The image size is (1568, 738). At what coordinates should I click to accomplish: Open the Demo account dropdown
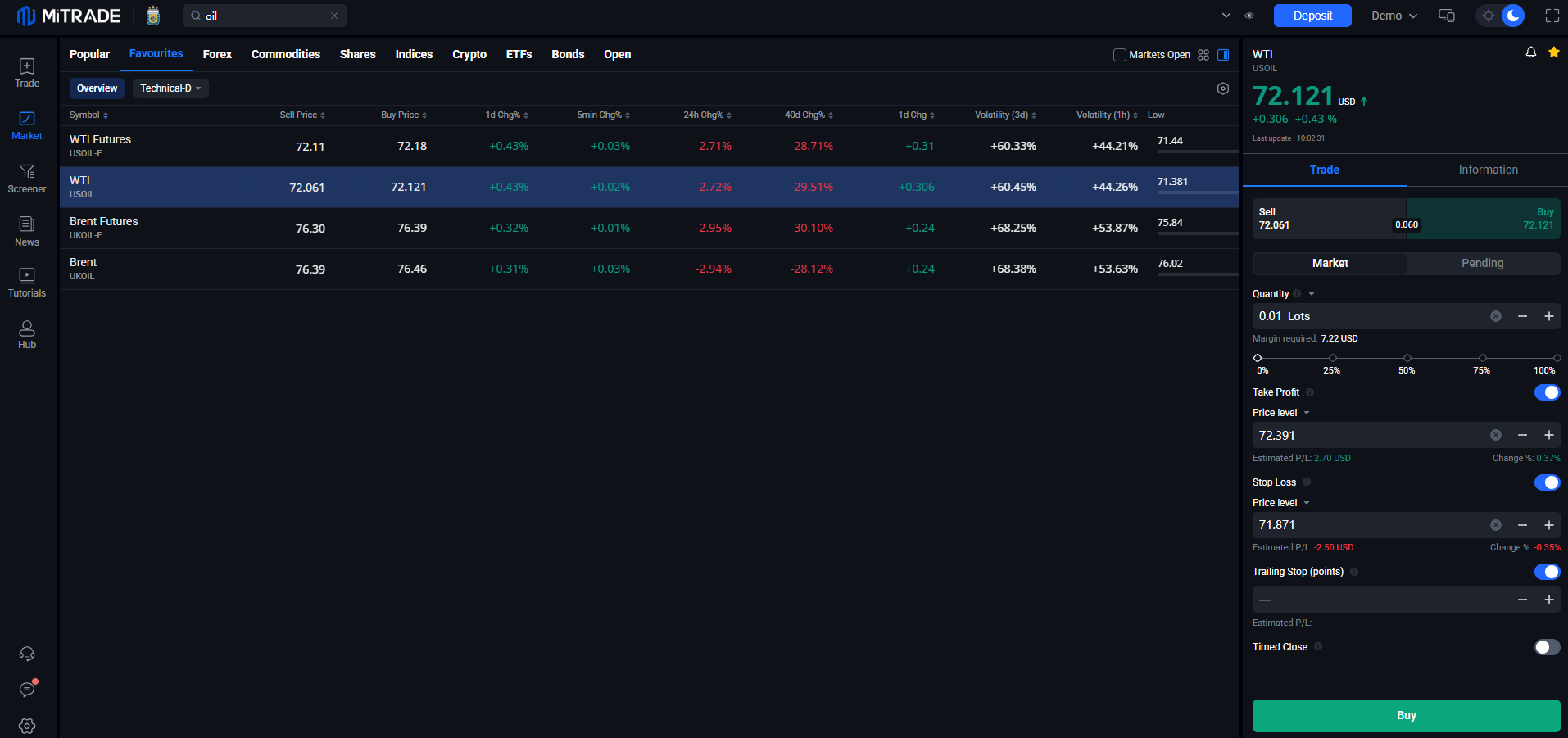point(1394,16)
